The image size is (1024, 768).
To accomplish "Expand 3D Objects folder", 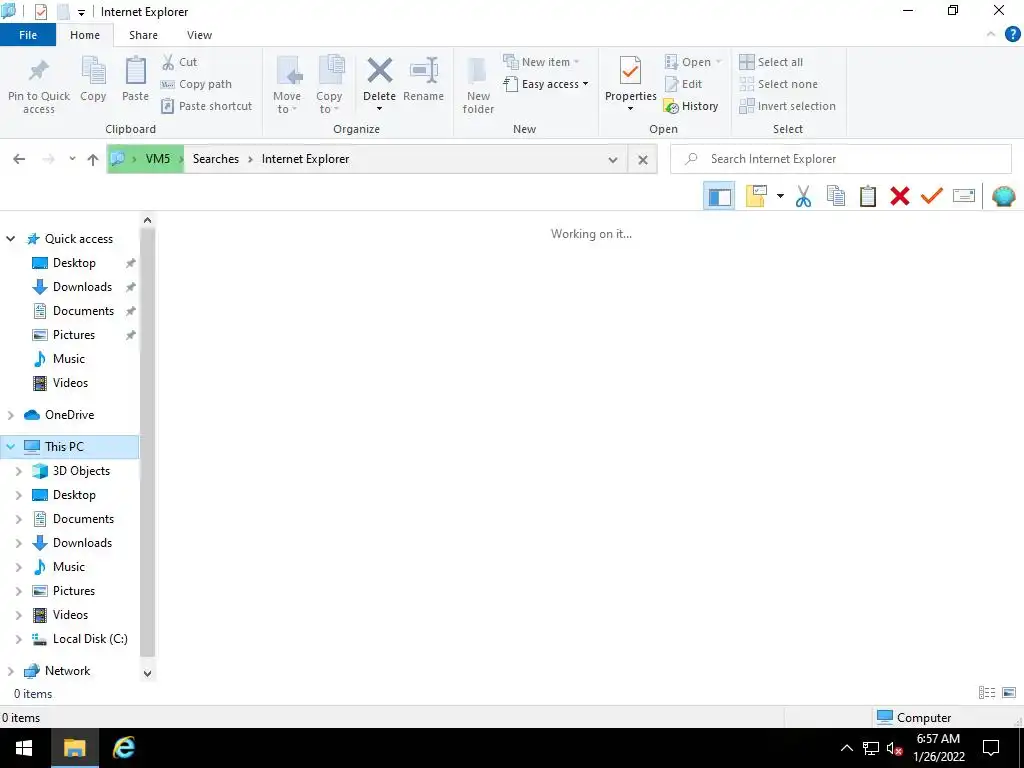I will pyautogui.click(x=18, y=471).
